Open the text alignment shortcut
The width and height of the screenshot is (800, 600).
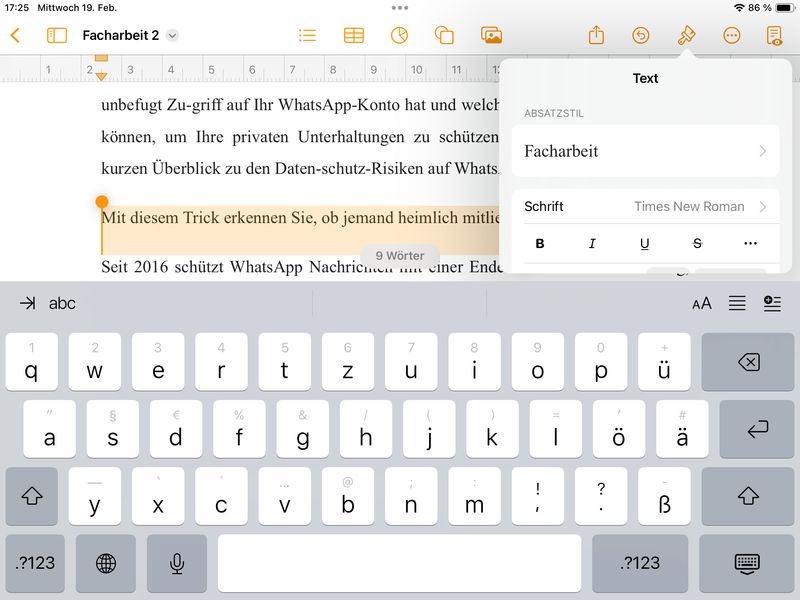737,303
